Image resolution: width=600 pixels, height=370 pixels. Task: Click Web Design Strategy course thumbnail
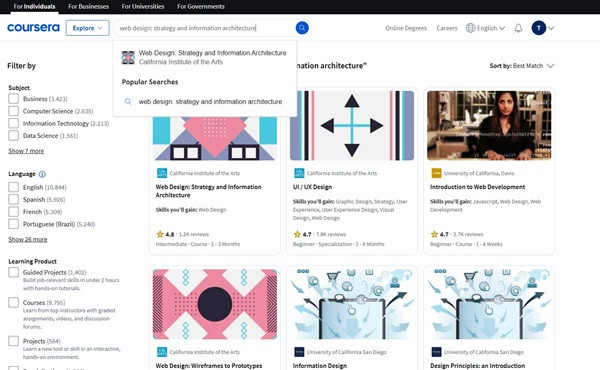tap(215, 139)
